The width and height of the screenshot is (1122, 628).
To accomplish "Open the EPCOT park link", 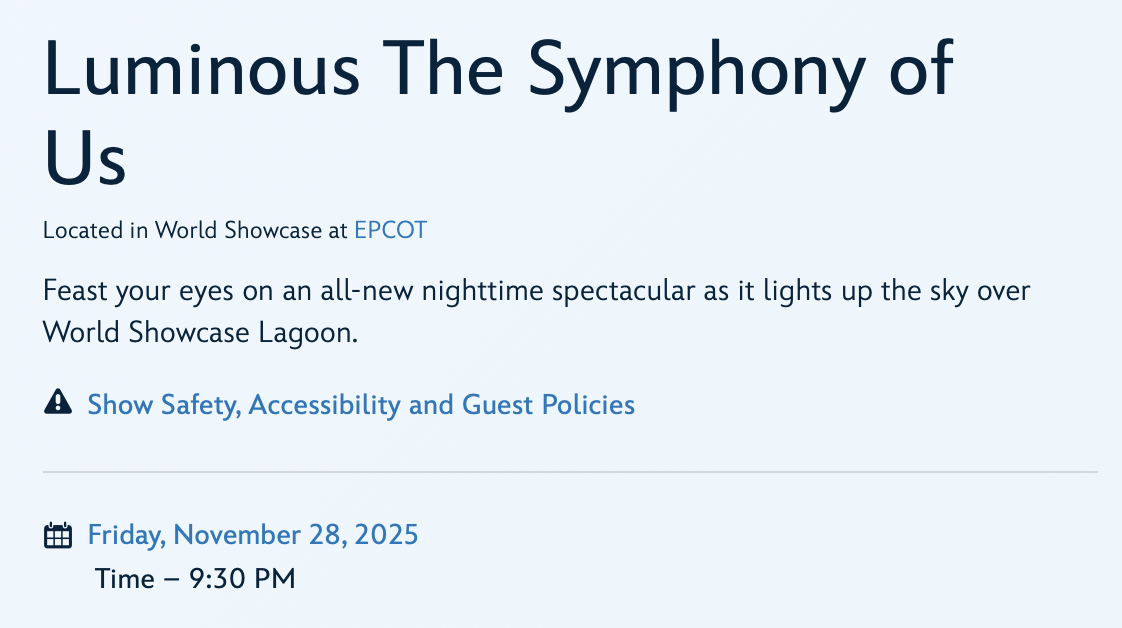I will pos(390,230).
